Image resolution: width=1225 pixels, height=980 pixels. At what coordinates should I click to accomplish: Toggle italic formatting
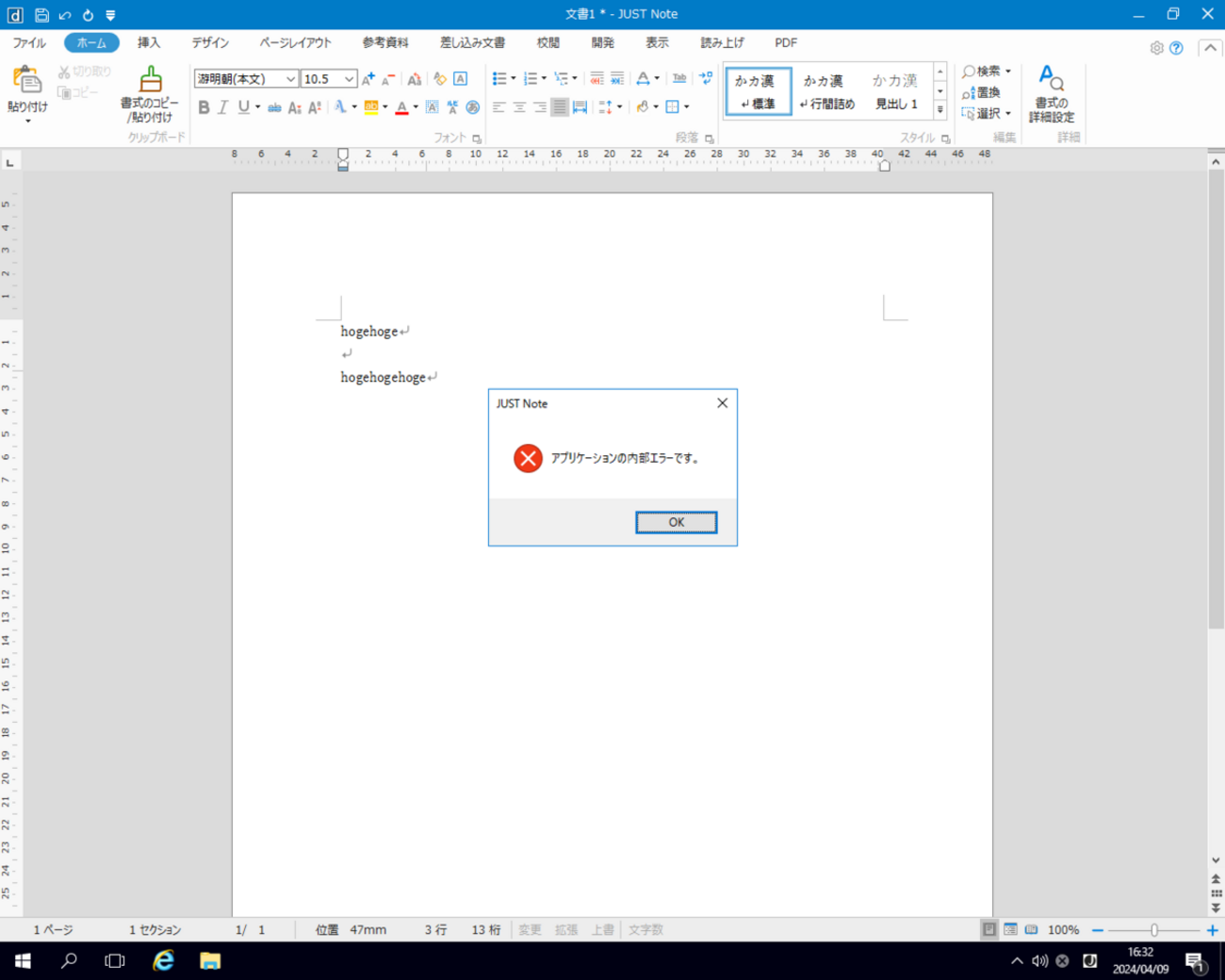(223, 107)
